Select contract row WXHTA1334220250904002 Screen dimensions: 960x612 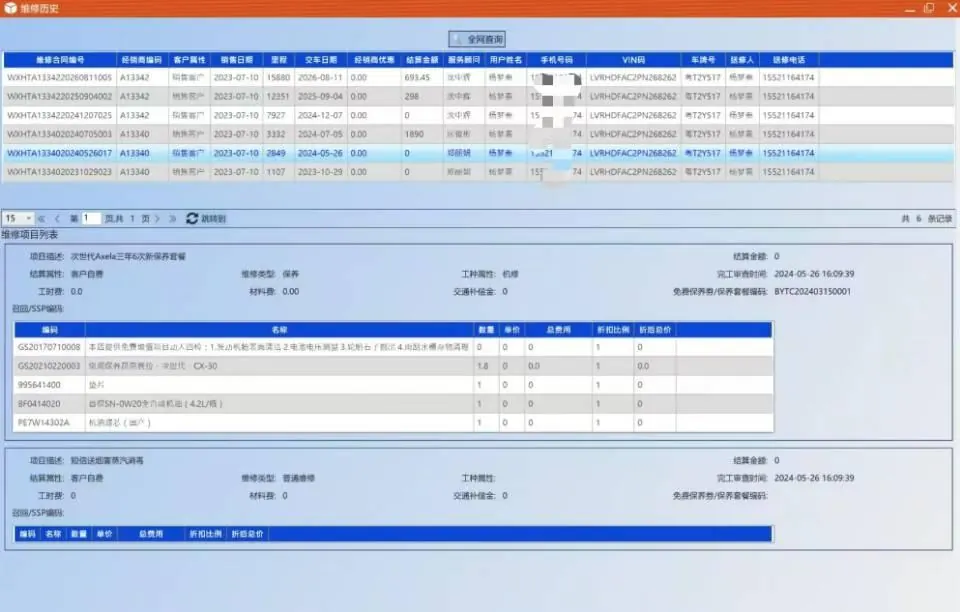coord(478,97)
